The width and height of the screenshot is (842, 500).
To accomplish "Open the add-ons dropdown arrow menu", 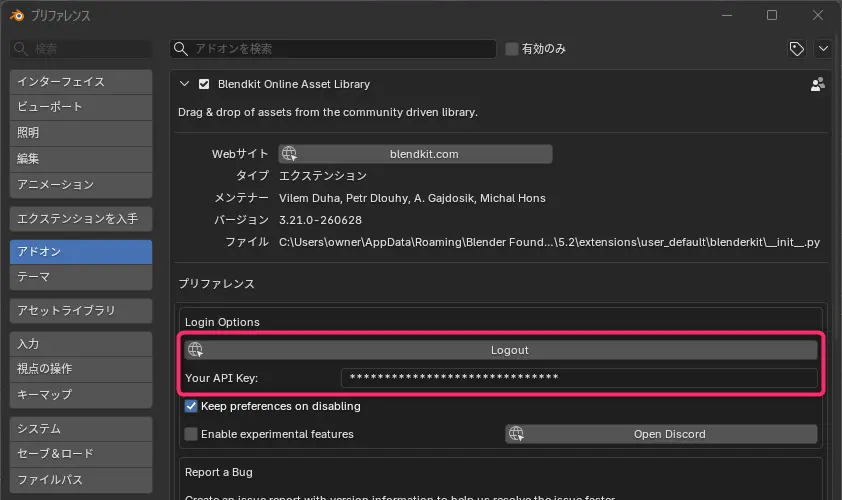I will coord(823,49).
